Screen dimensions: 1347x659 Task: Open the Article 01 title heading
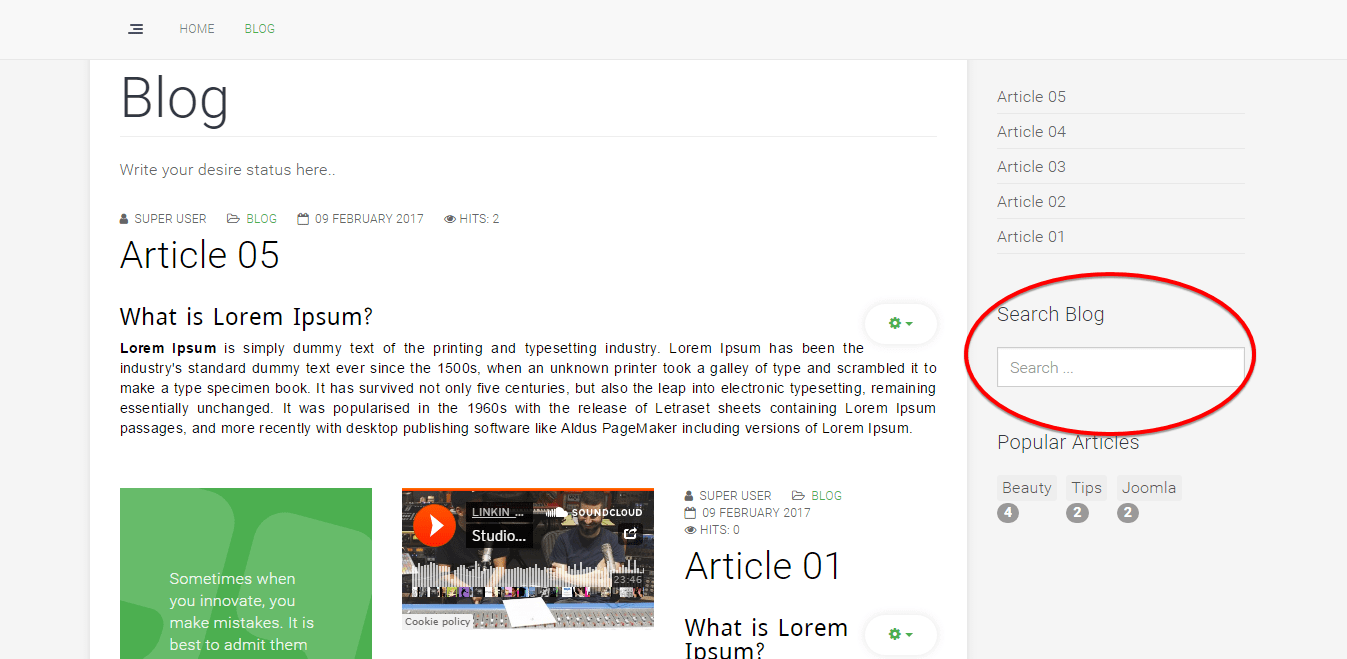[x=763, y=566]
